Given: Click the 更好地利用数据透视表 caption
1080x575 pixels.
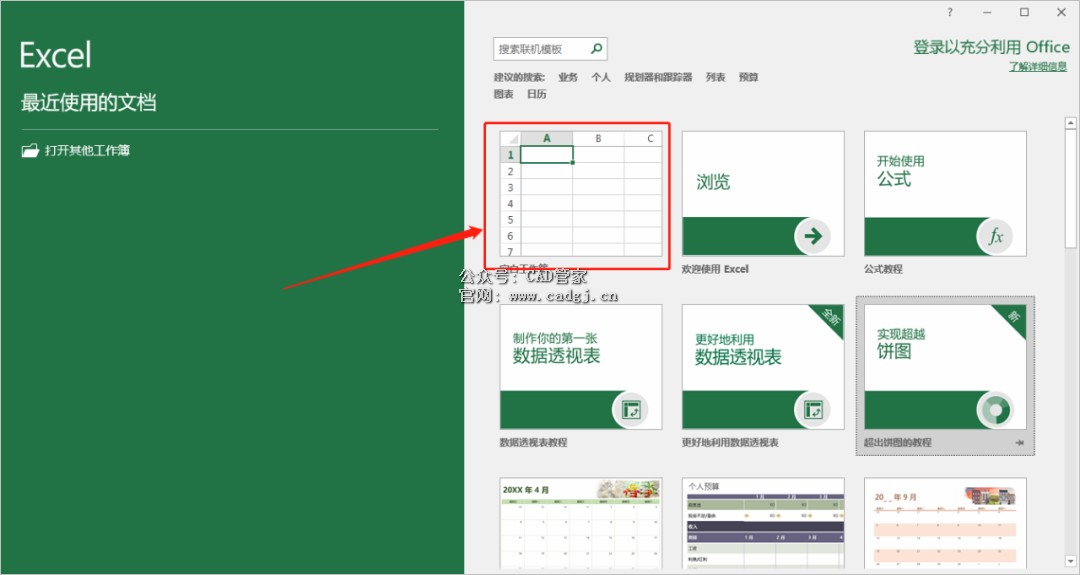Looking at the screenshot, I should pos(730,443).
